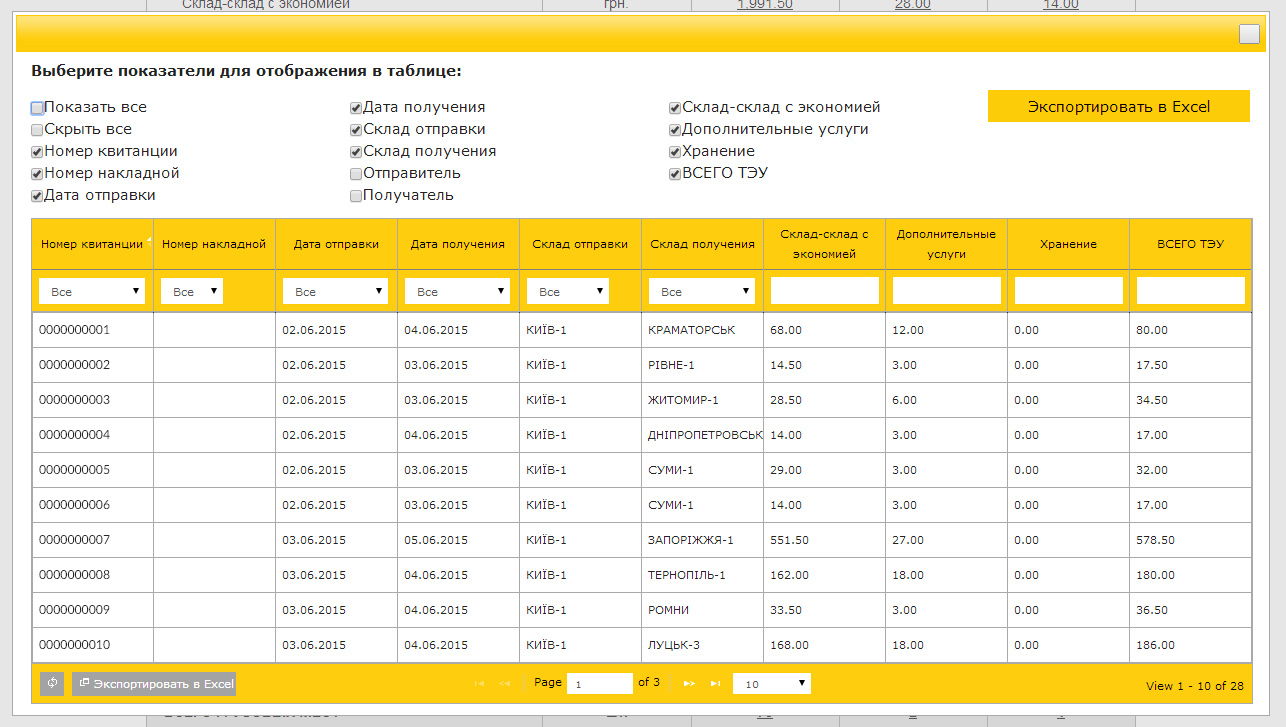This screenshot has height=727, width=1286.
Task: Enable the 'Получатель' checkbox
Action: point(356,196)
